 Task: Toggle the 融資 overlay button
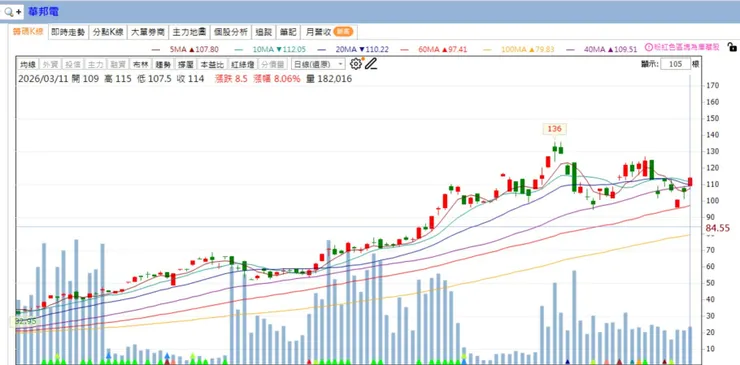(118, 64)
